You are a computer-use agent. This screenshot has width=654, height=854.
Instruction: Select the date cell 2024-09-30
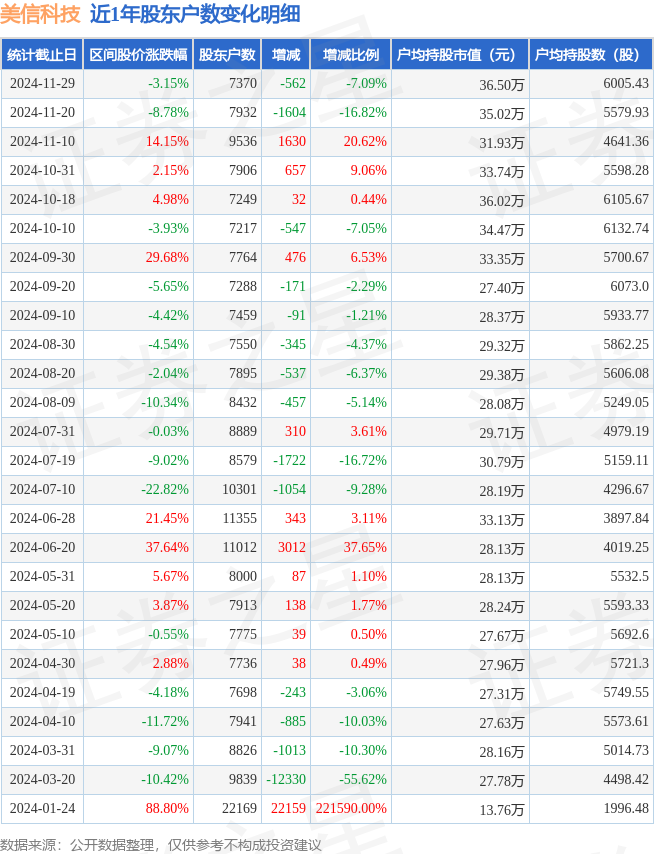click(42, 257)
